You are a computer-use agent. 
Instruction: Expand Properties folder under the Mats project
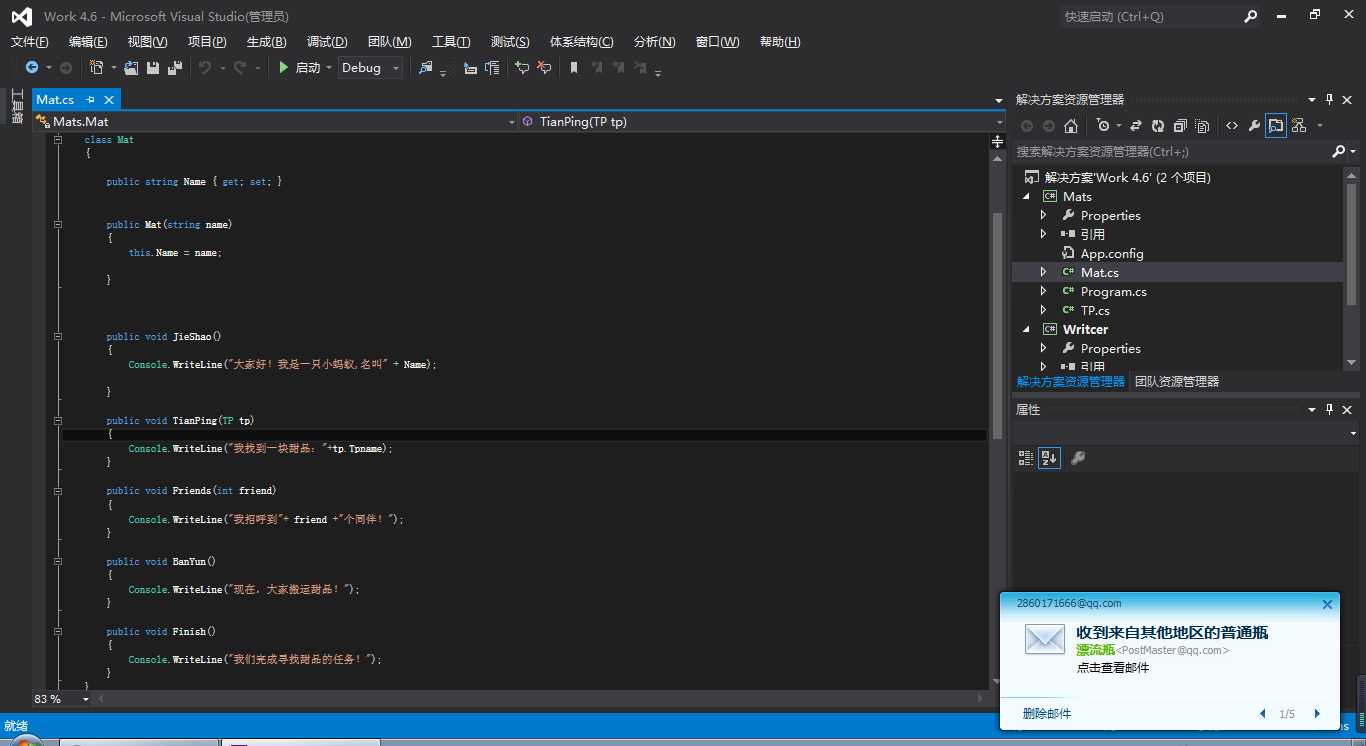pos(1043,215)
